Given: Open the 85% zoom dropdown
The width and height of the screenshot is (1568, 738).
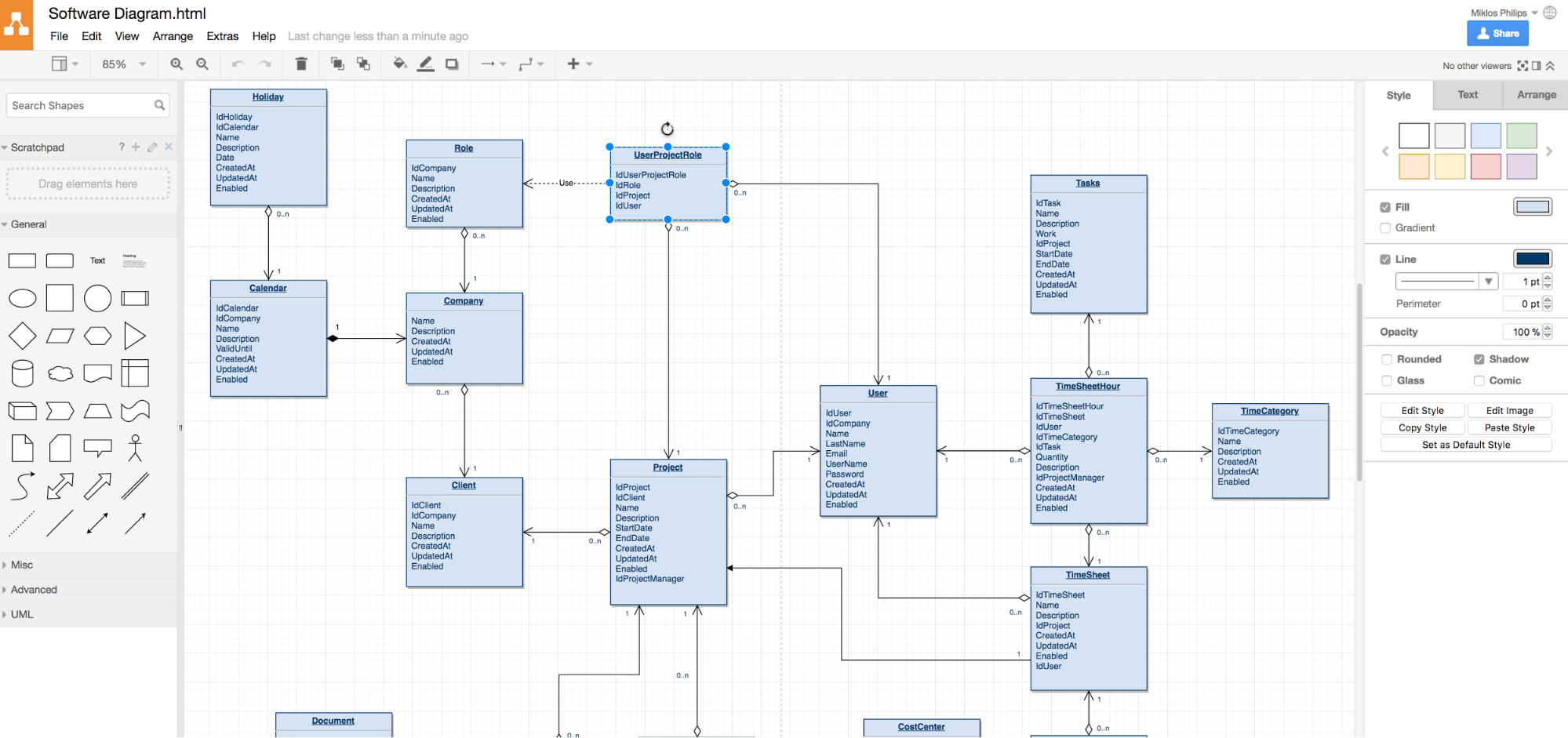Looking at the screenshot, I should [x=124, y=64].
